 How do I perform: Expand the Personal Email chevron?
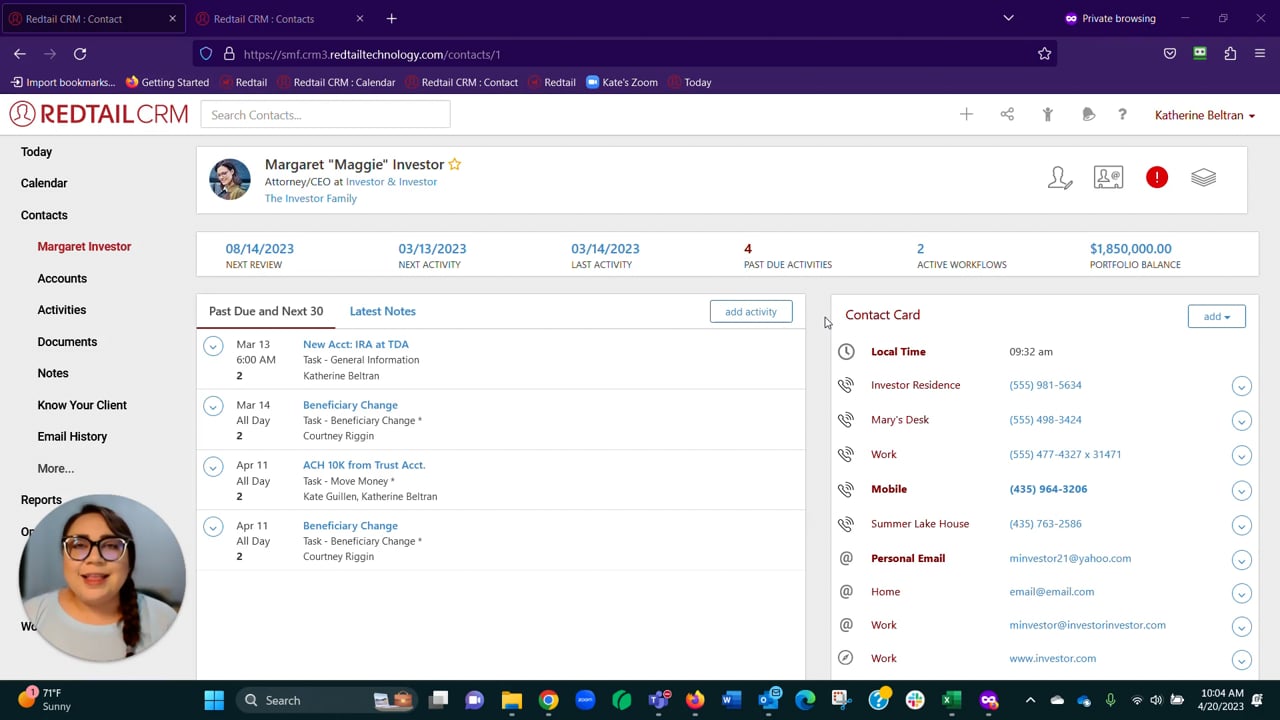click(x=1241, y=560)
